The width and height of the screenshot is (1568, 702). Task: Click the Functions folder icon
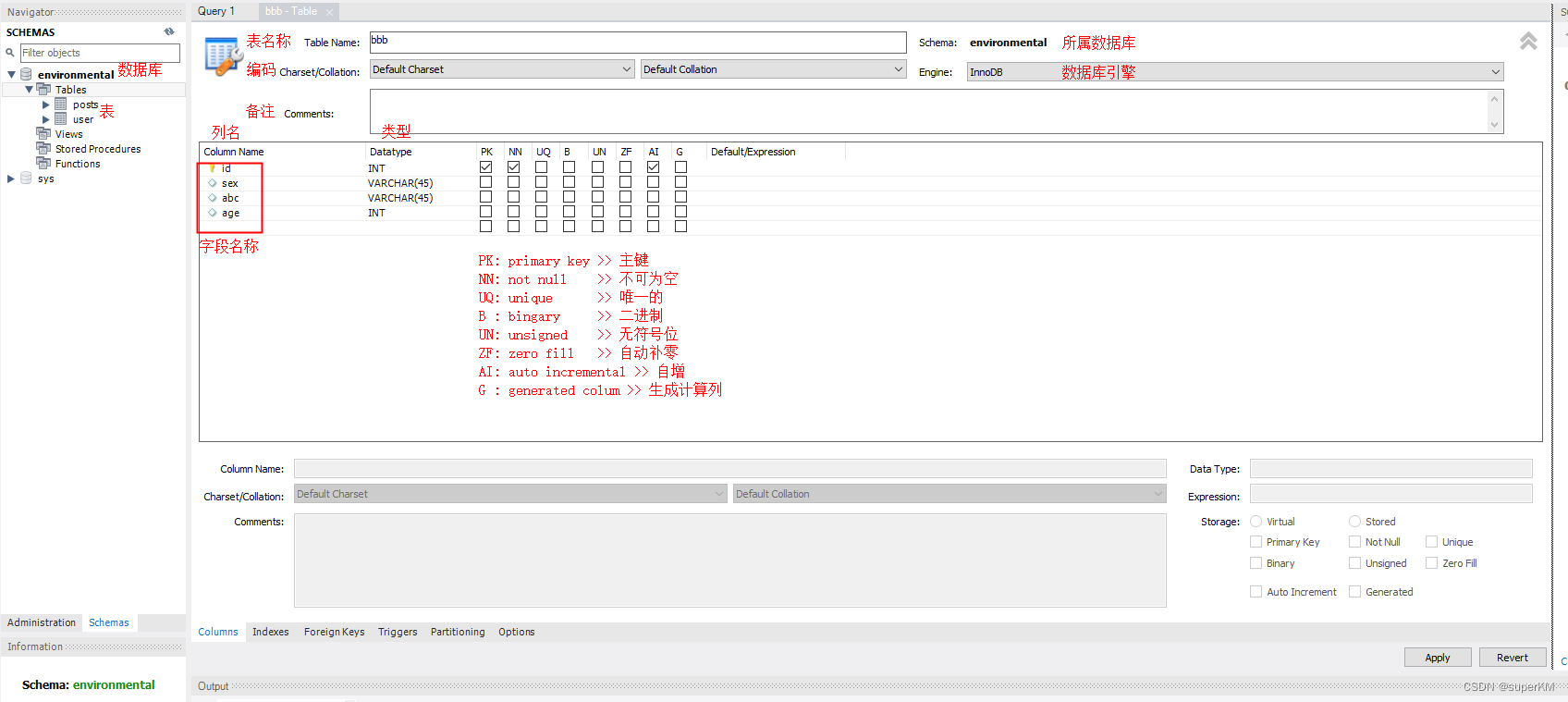(x=43, y=163)
